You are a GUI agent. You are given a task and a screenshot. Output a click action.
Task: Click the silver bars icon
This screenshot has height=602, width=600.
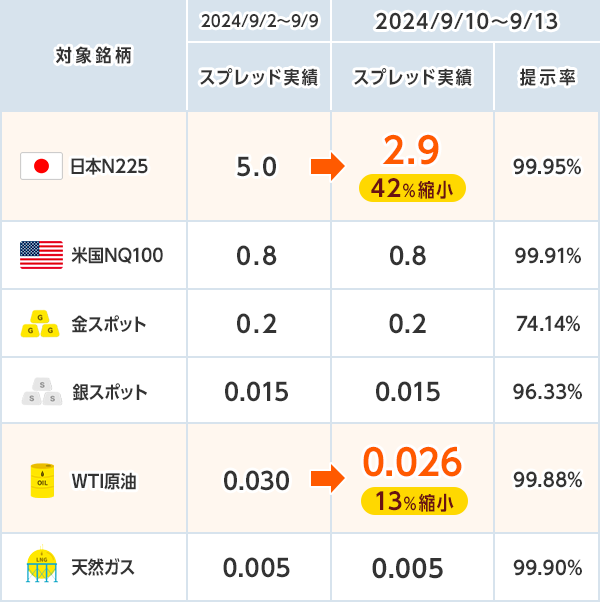tap(42, 391)
